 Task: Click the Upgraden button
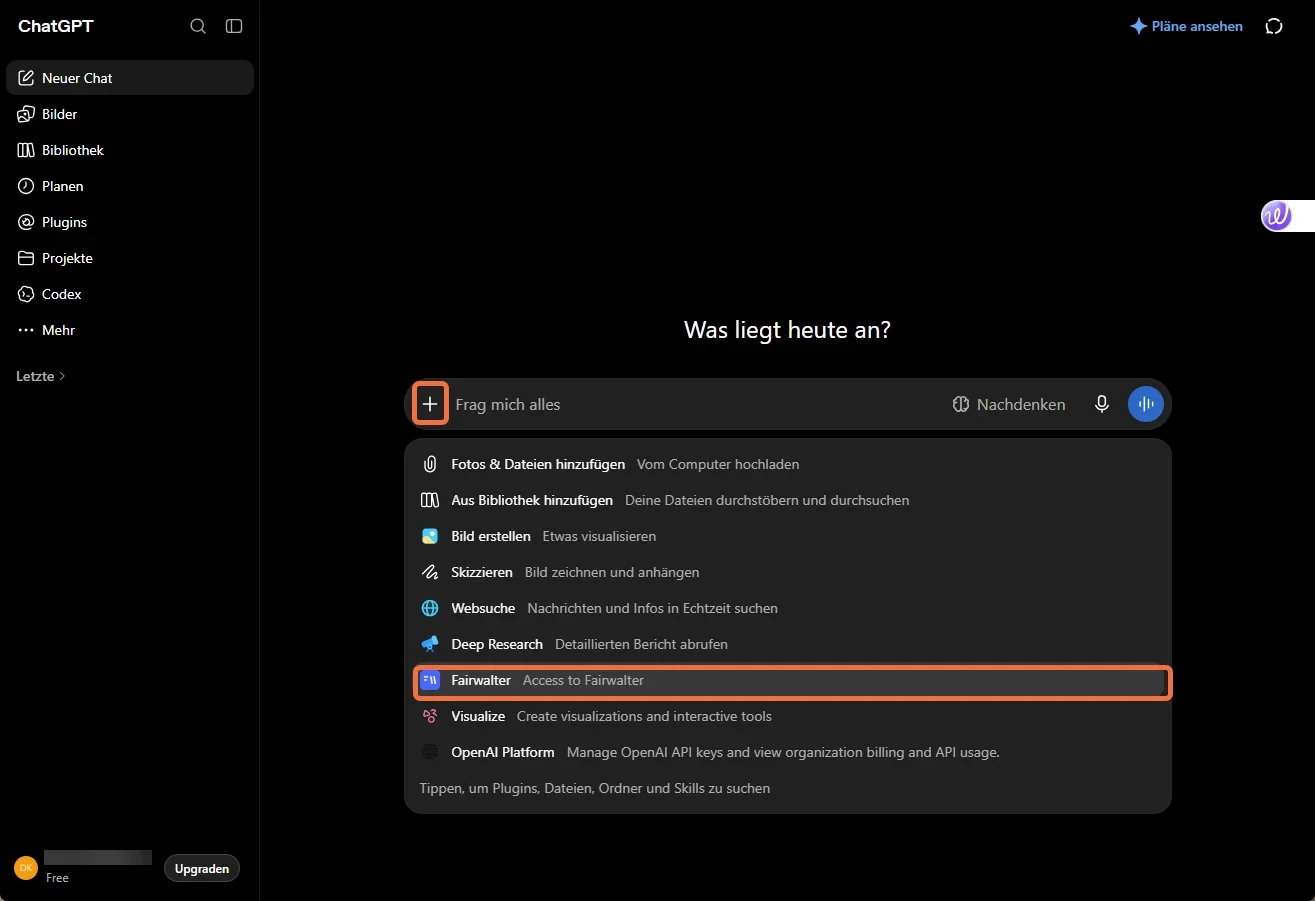point(202,869)
